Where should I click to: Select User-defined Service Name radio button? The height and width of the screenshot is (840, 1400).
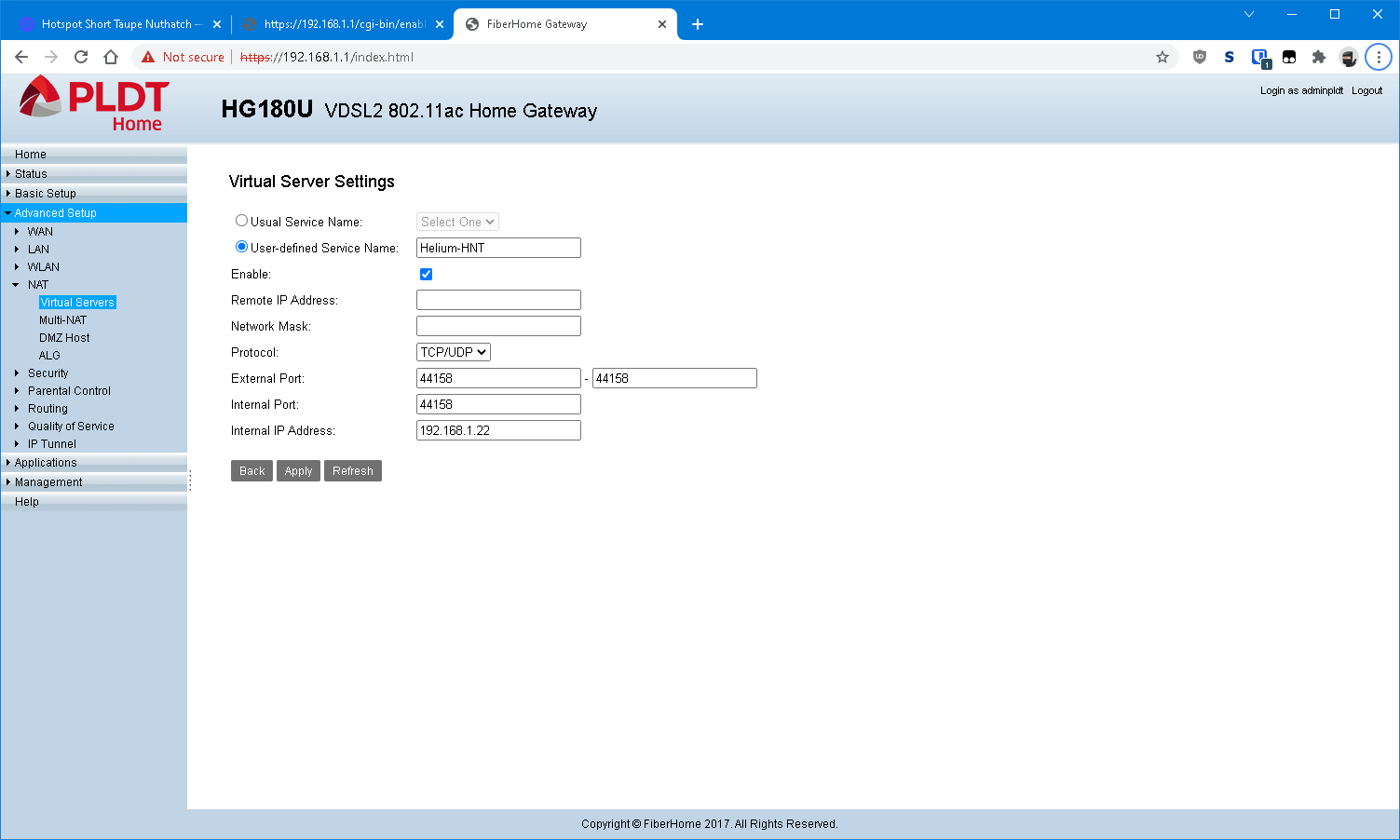pos(241,247)
